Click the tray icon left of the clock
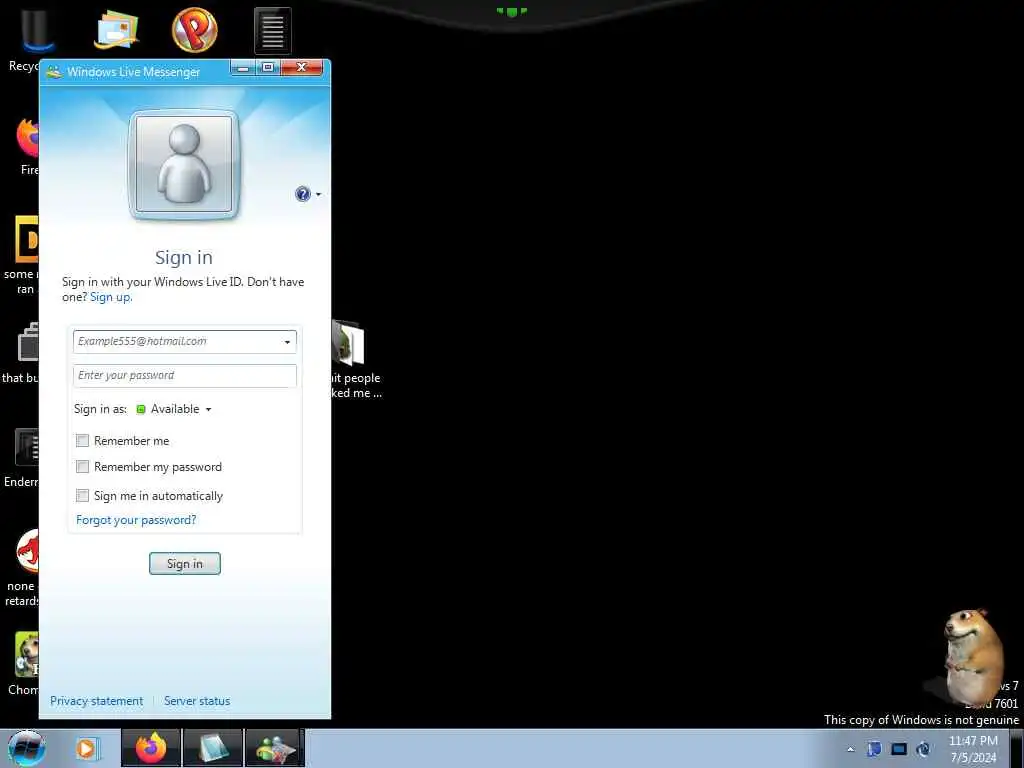Screen dimensions: 1024x768 tap(923, 749)
